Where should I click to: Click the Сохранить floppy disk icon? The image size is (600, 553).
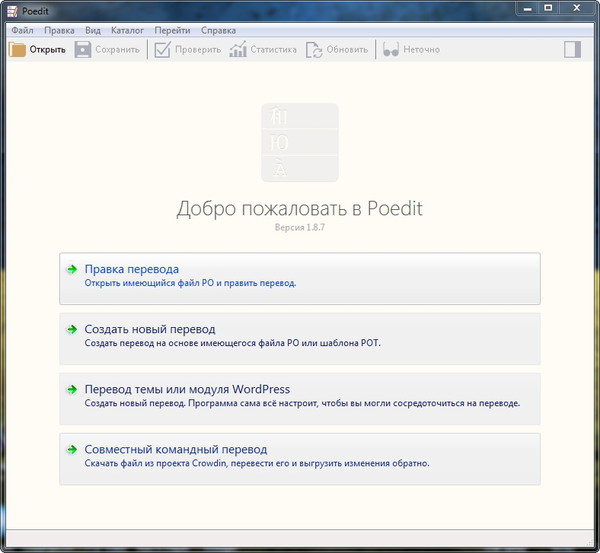(x=83, y=50)
